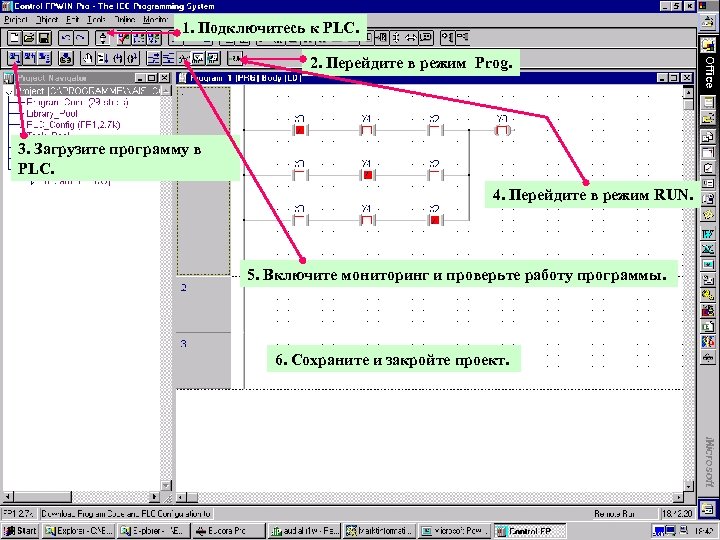Open the Edit menu

(x=73, y=20)
